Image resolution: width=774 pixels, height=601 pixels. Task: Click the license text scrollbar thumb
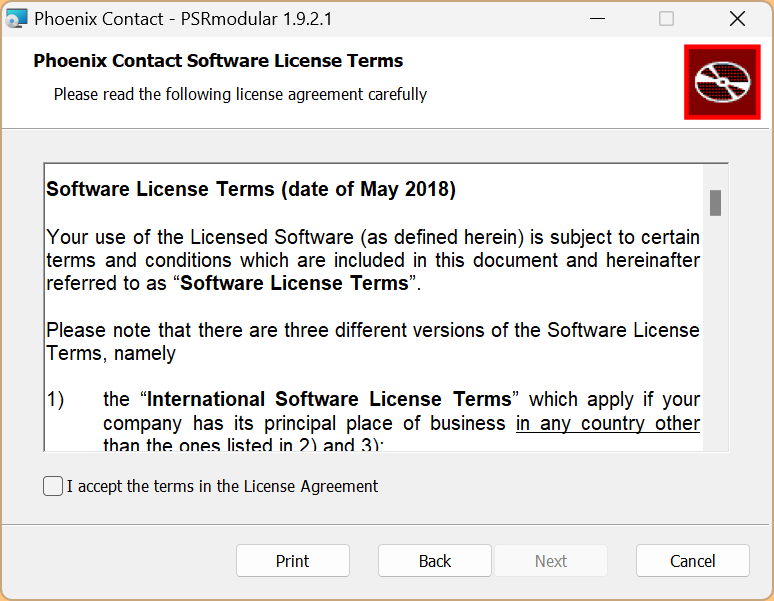(715, 203)
